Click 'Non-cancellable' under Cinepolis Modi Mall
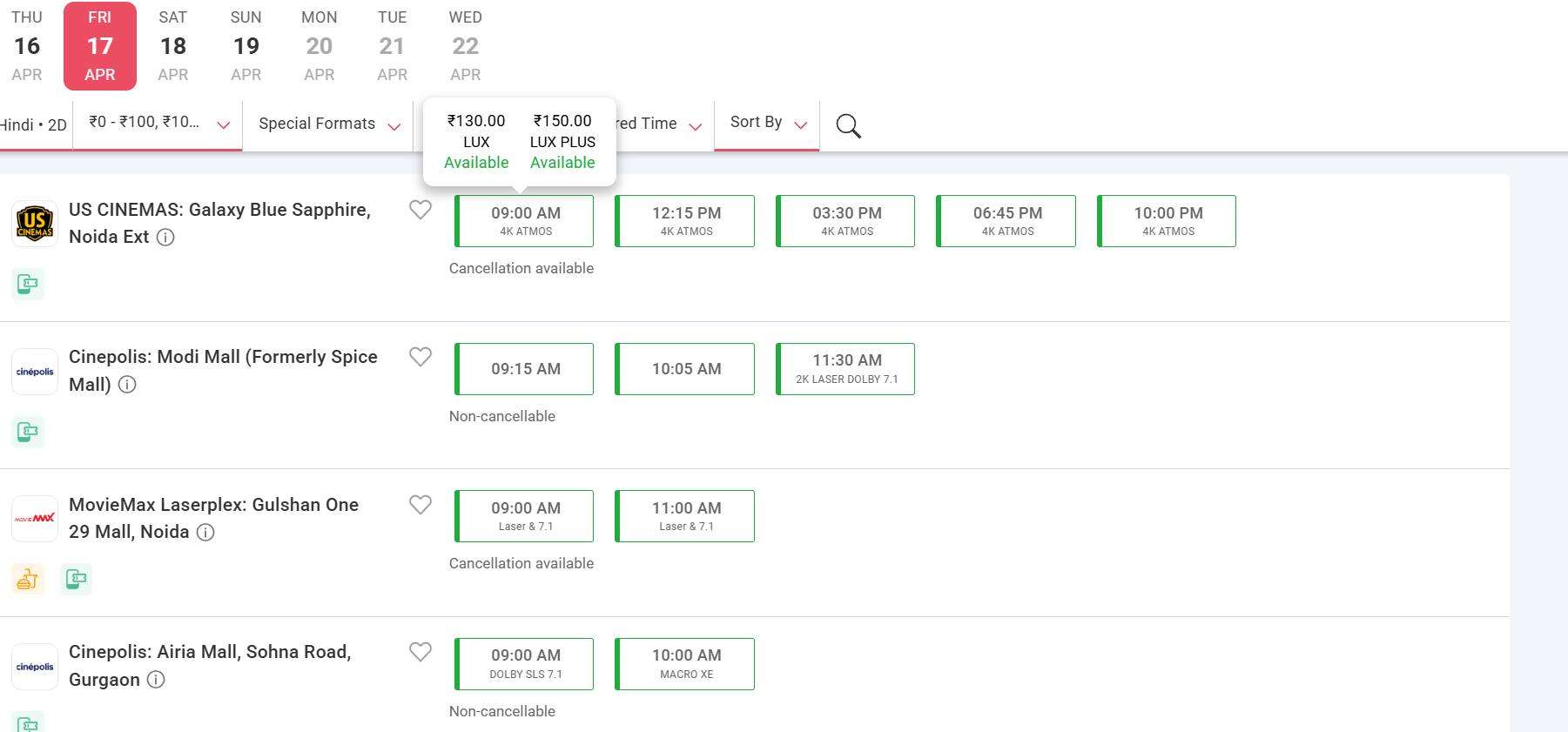The height and width of the screenshot is (732, 1568). tap(502, 416)
